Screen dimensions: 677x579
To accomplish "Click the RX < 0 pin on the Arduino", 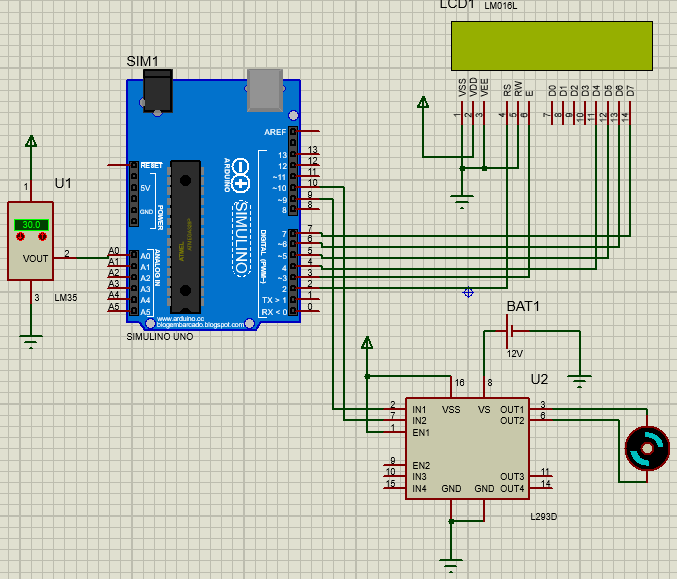I will point(293,311).
